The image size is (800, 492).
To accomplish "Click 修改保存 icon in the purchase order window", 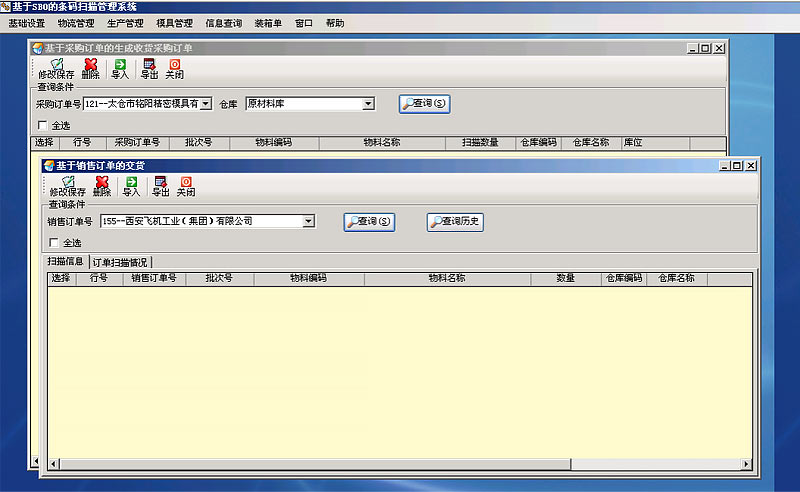I will [56, 68].
